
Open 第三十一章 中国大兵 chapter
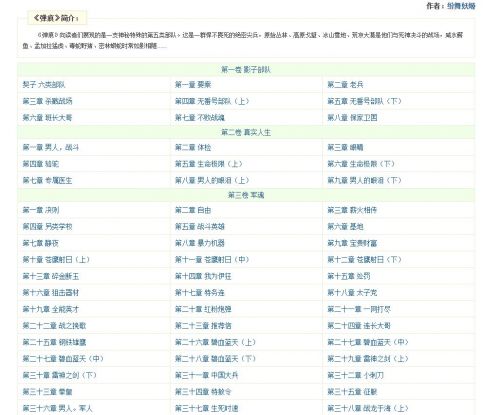[x=207, y=375]
